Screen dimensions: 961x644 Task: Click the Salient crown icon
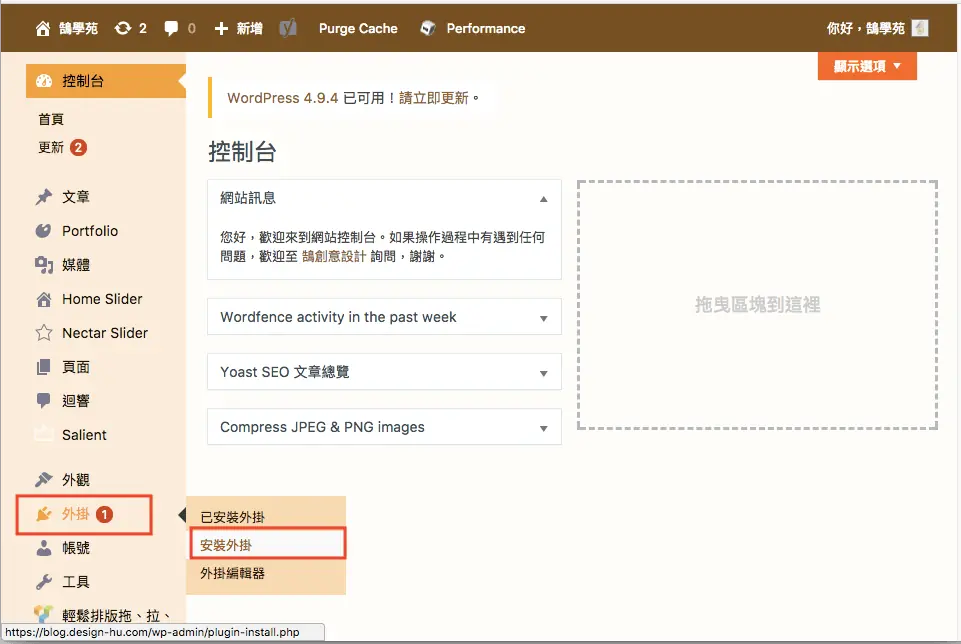(x=44, y=435)
